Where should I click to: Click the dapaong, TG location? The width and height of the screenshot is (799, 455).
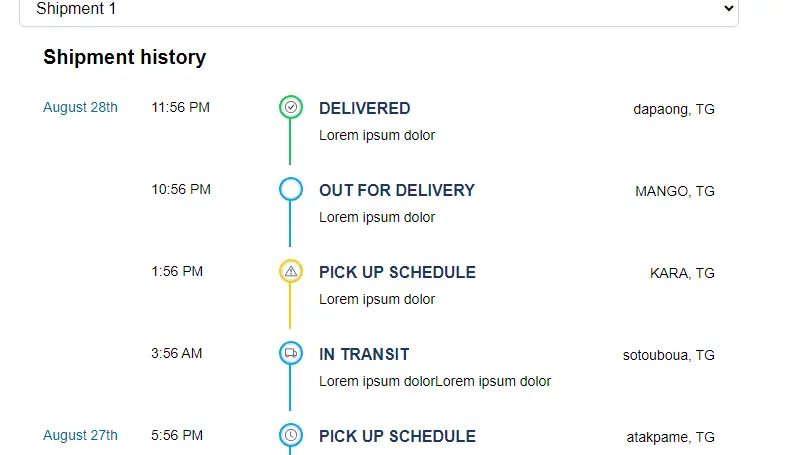(x=673, y=109)
